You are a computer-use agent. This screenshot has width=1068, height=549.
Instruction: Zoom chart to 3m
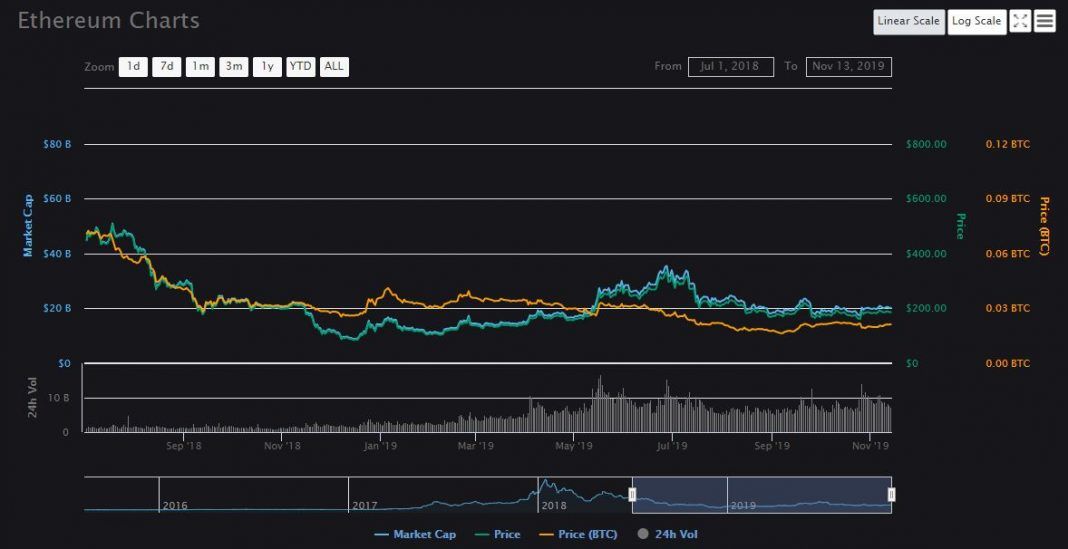pos(234,67)
